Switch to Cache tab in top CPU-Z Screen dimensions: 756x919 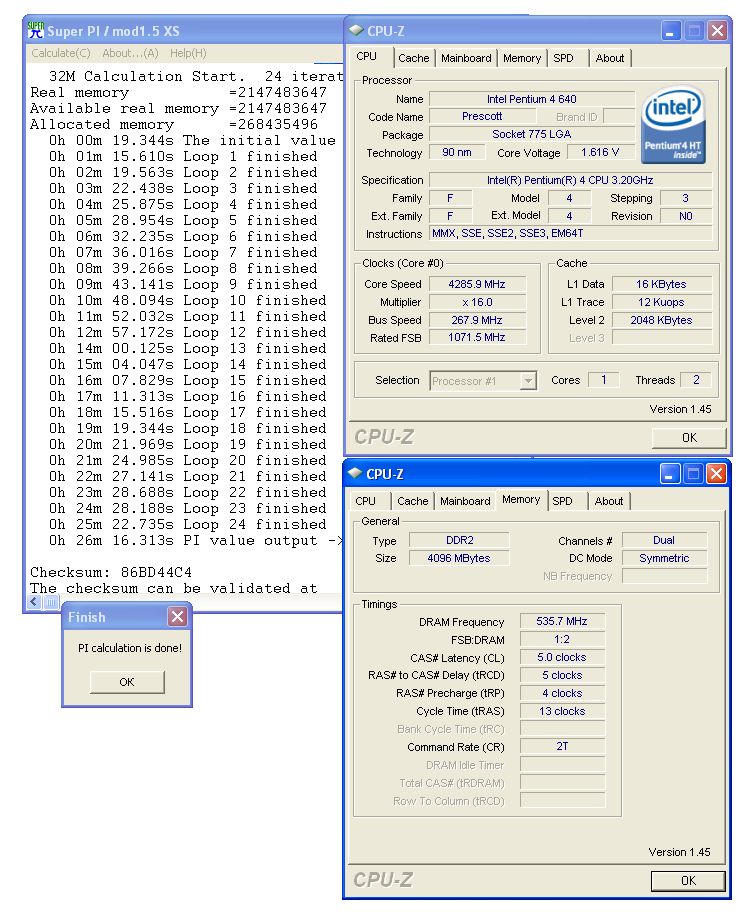tap(414, 58)
